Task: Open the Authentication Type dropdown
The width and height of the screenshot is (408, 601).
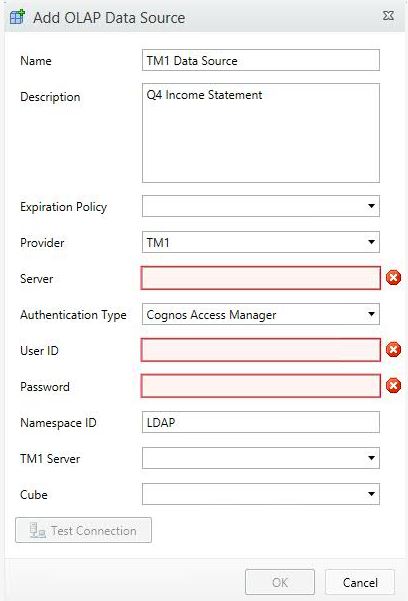Action: tap(261, 314)
